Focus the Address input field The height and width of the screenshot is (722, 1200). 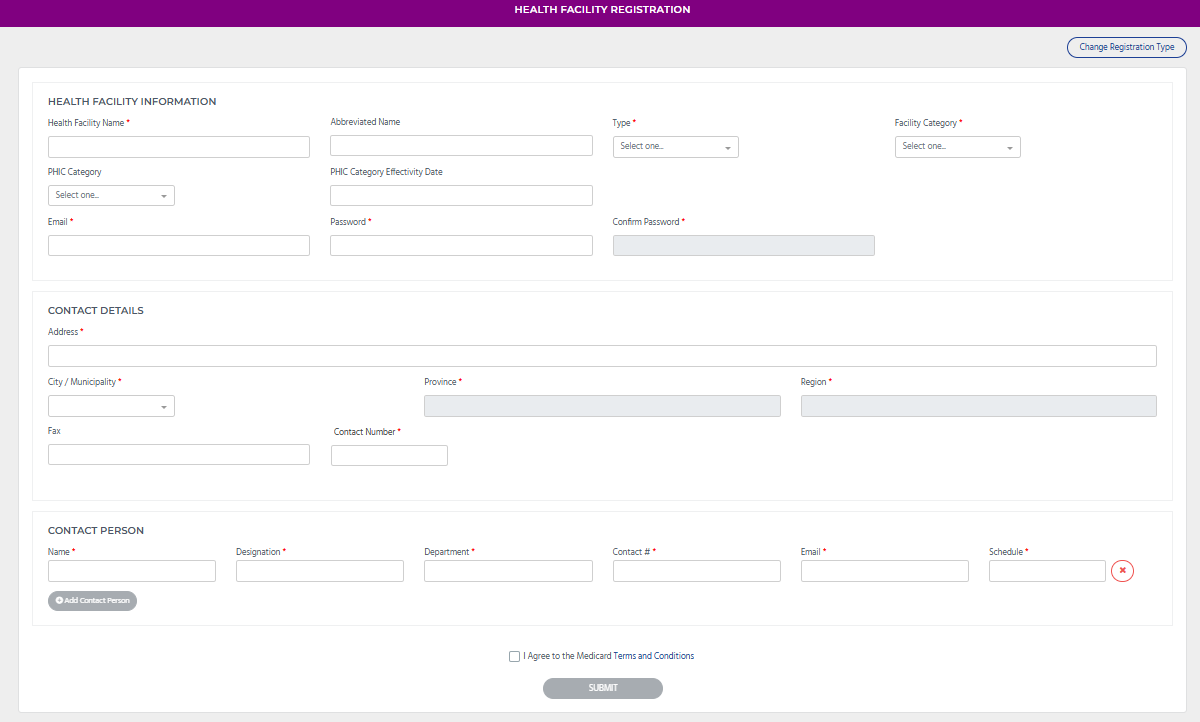(602, 356)
